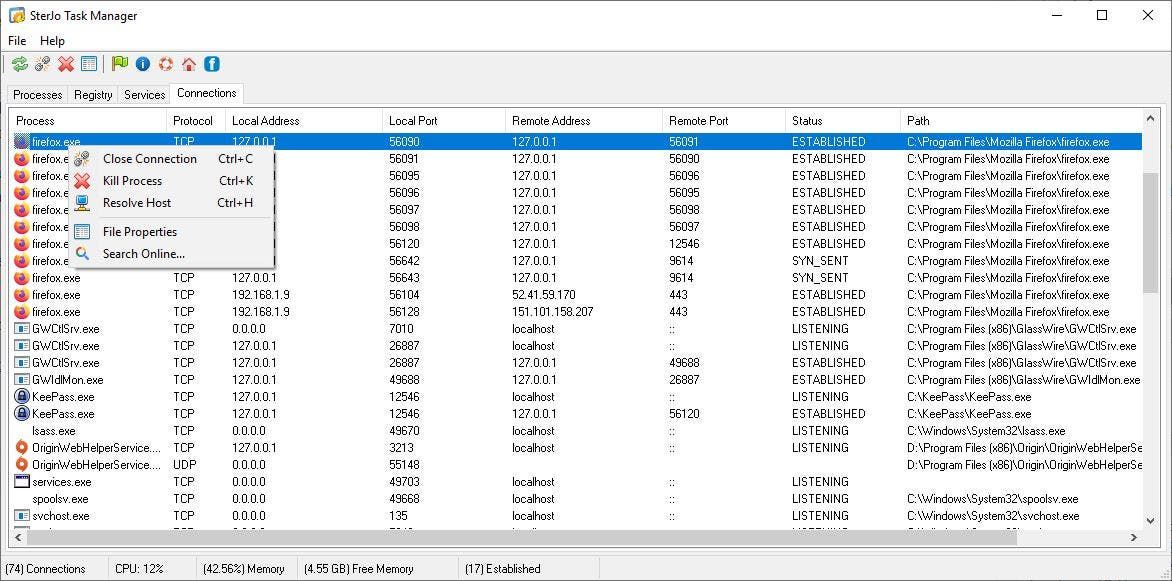
Task: Sort by the Path column header
Action: (1021, 120)
